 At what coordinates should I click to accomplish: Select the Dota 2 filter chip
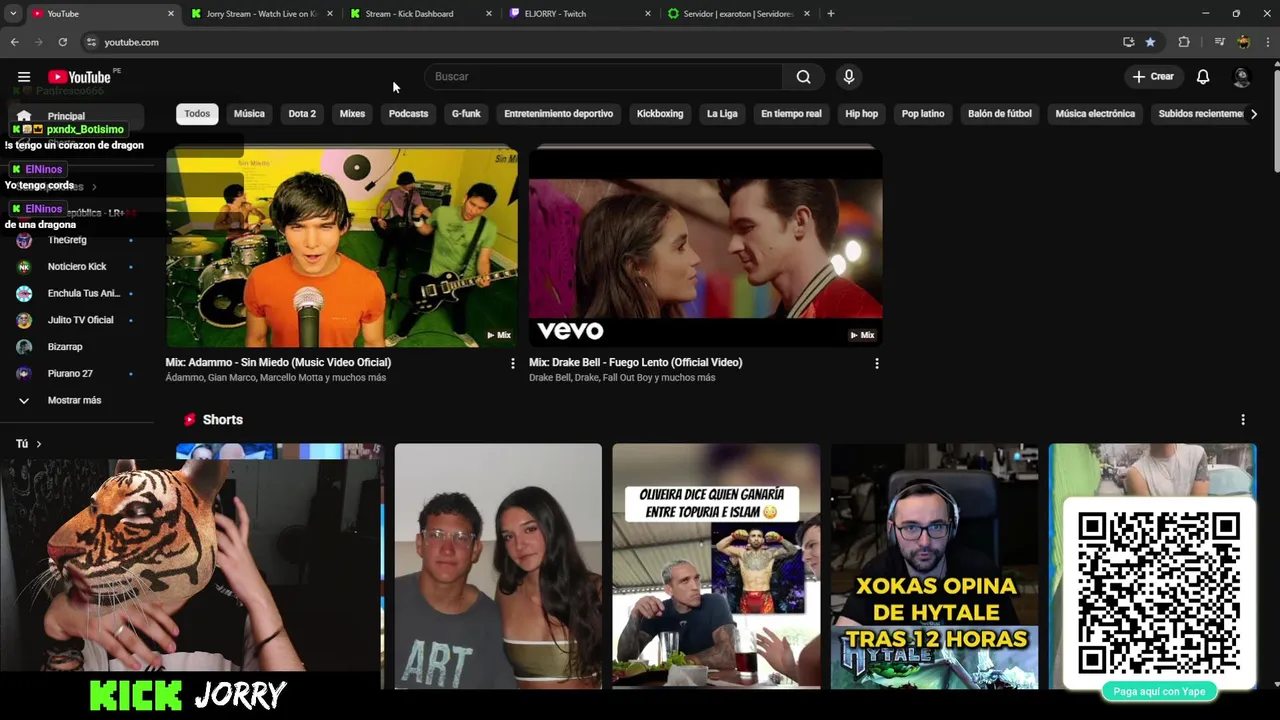point(302,113)
